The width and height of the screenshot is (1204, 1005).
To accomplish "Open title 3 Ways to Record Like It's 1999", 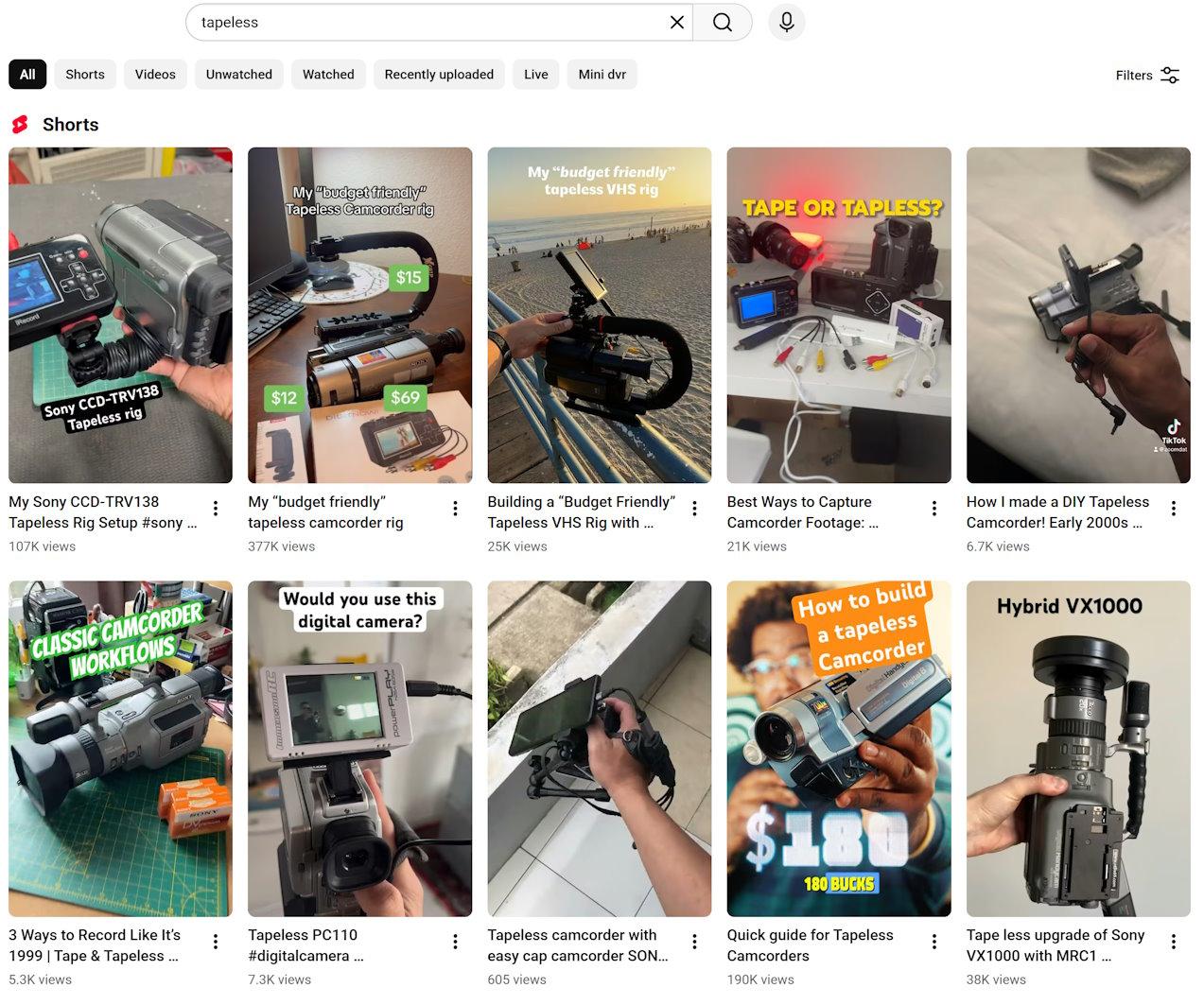I will tap(95, 945).
